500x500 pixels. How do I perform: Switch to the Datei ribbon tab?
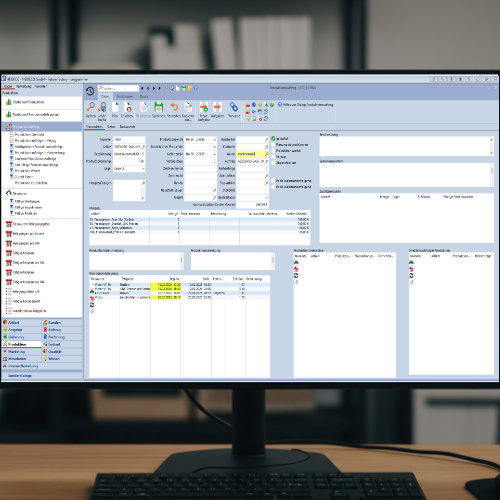(105, 96)
